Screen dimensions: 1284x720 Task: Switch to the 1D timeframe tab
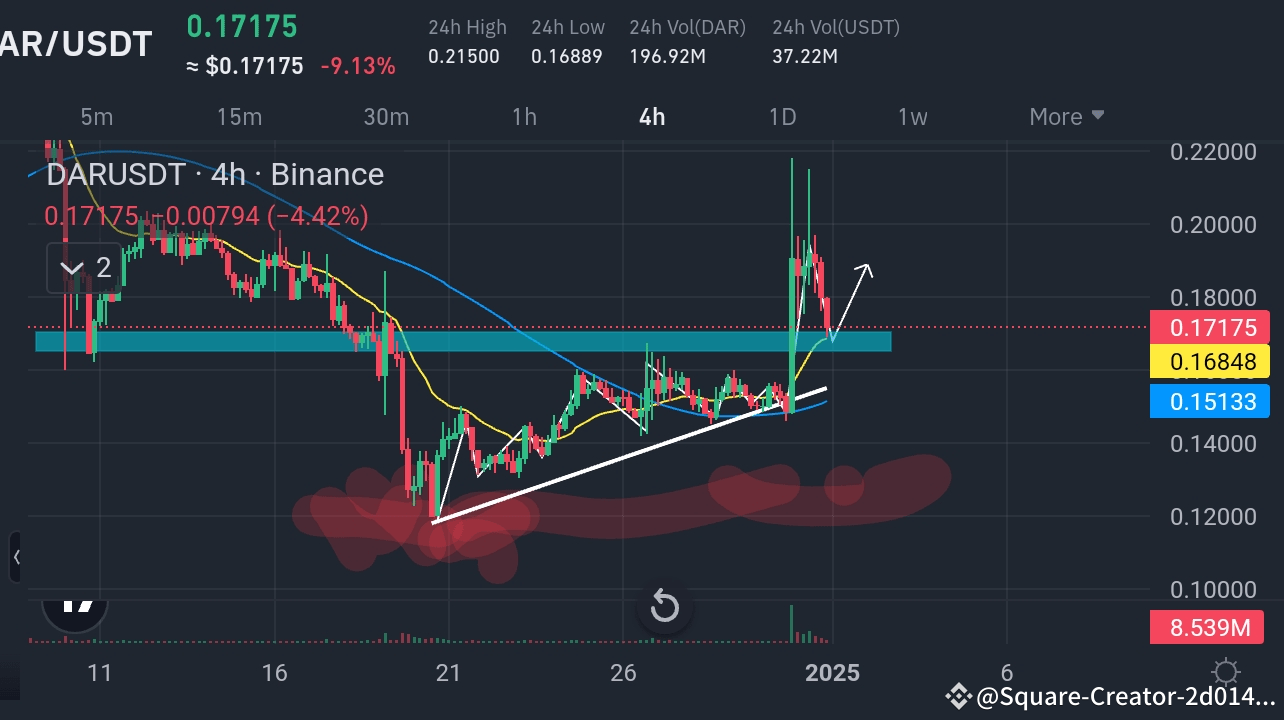pyautogui.click(x=782, y=117)
